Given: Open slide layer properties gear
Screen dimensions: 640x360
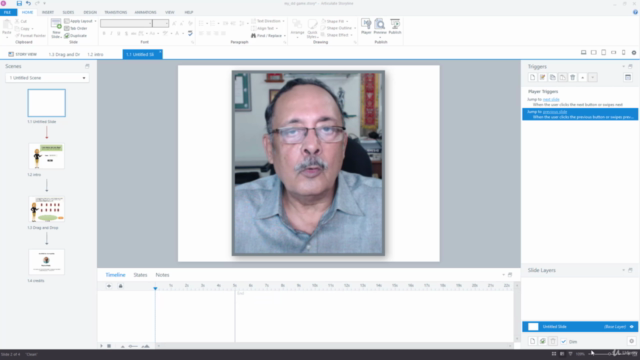Looking at the screenshot, I should 631,341.
